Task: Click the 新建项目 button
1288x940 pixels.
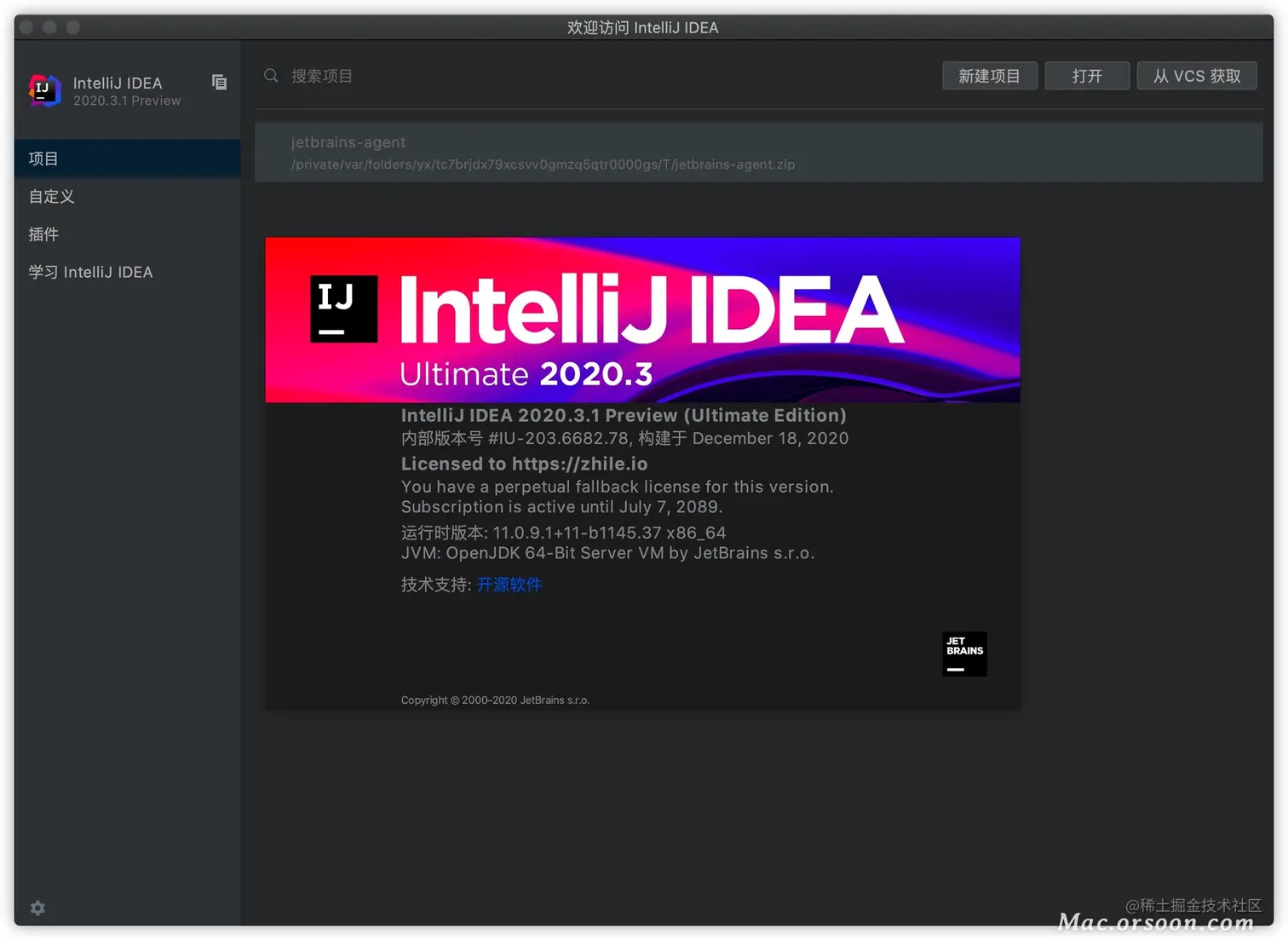Action: (989, 76)
